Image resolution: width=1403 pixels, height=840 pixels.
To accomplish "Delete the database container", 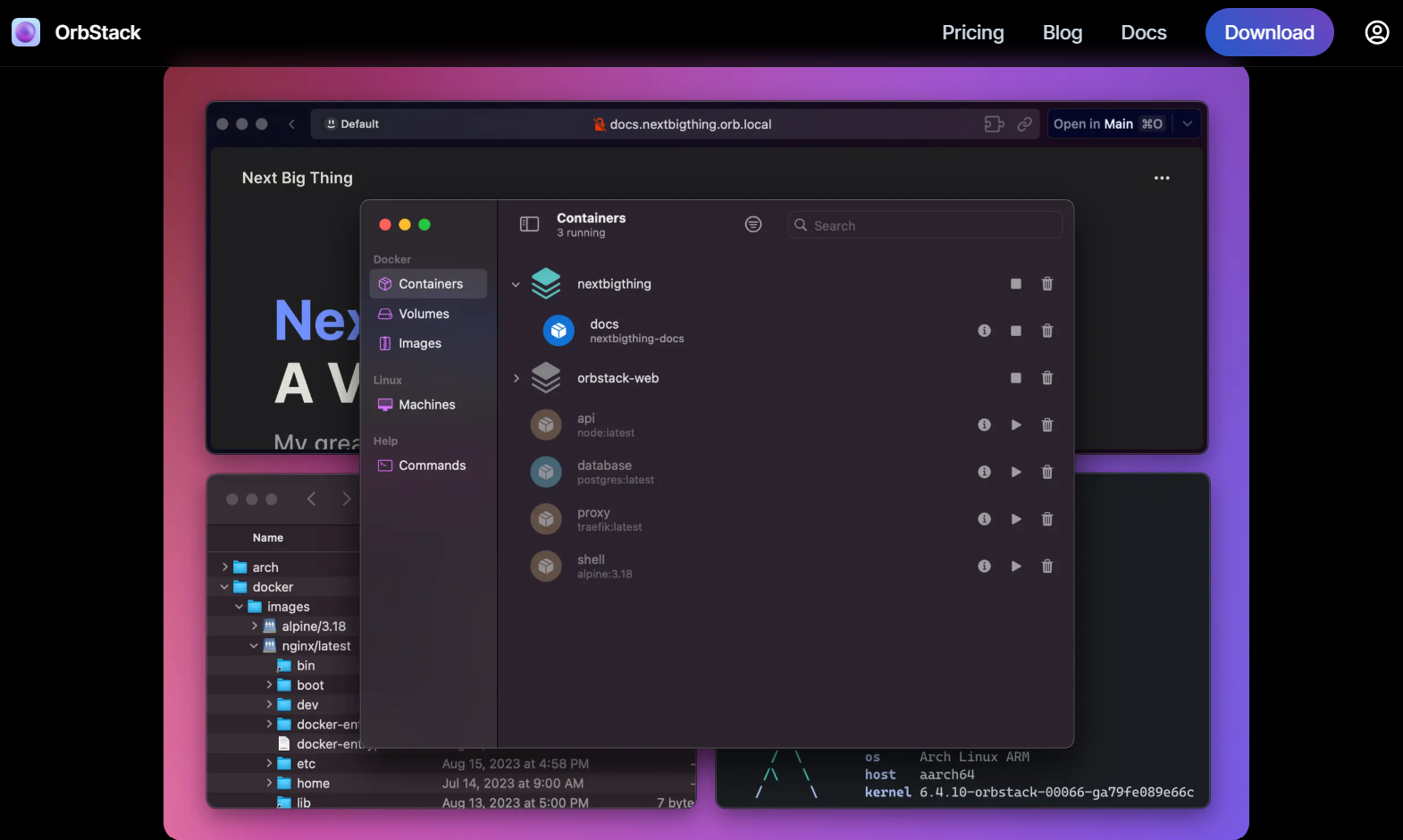I will 1047,472.
